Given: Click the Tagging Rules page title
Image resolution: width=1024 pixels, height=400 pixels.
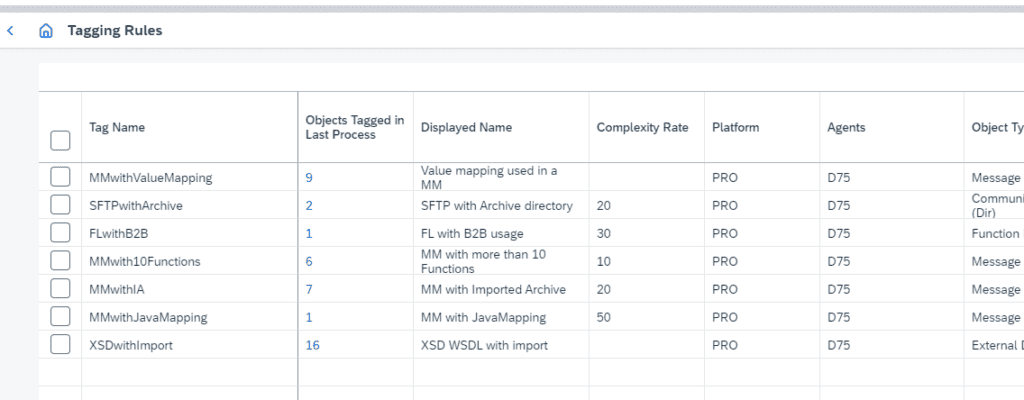Looking at the screenshot, I should (115, 31).
